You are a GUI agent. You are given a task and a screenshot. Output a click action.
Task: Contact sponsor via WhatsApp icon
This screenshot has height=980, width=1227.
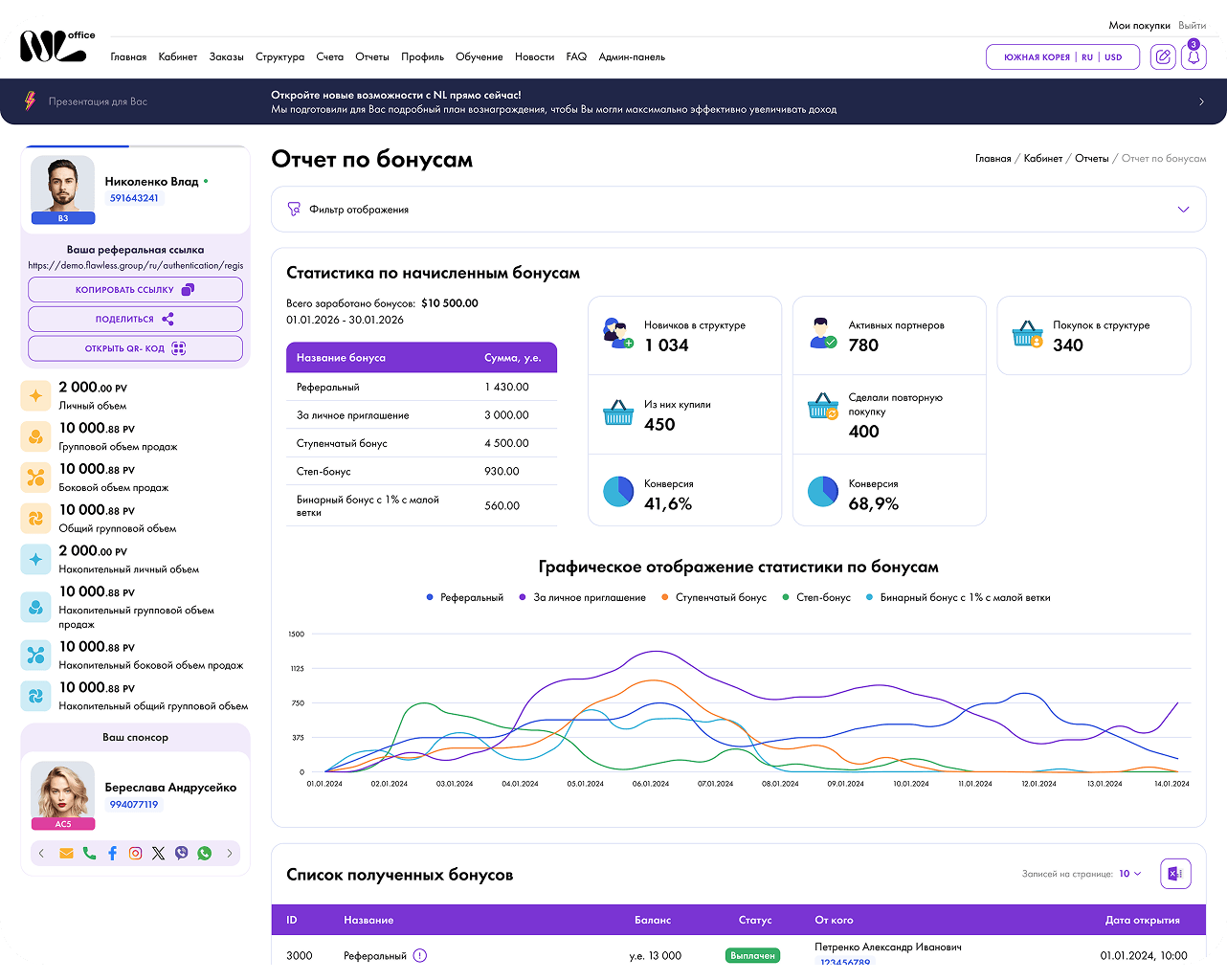pyautogui.click(x=204, y=853)
